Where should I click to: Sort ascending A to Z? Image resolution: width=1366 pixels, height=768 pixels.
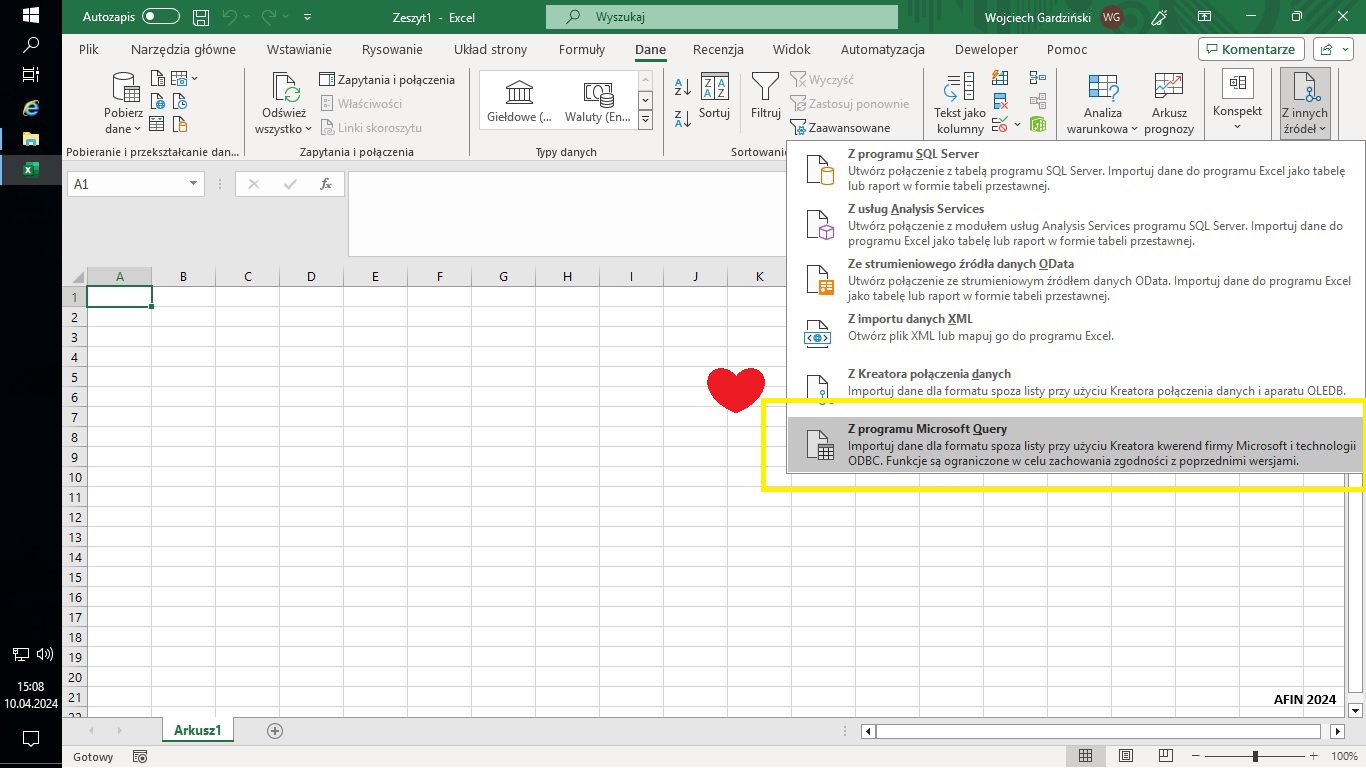[x=683, y=89]
